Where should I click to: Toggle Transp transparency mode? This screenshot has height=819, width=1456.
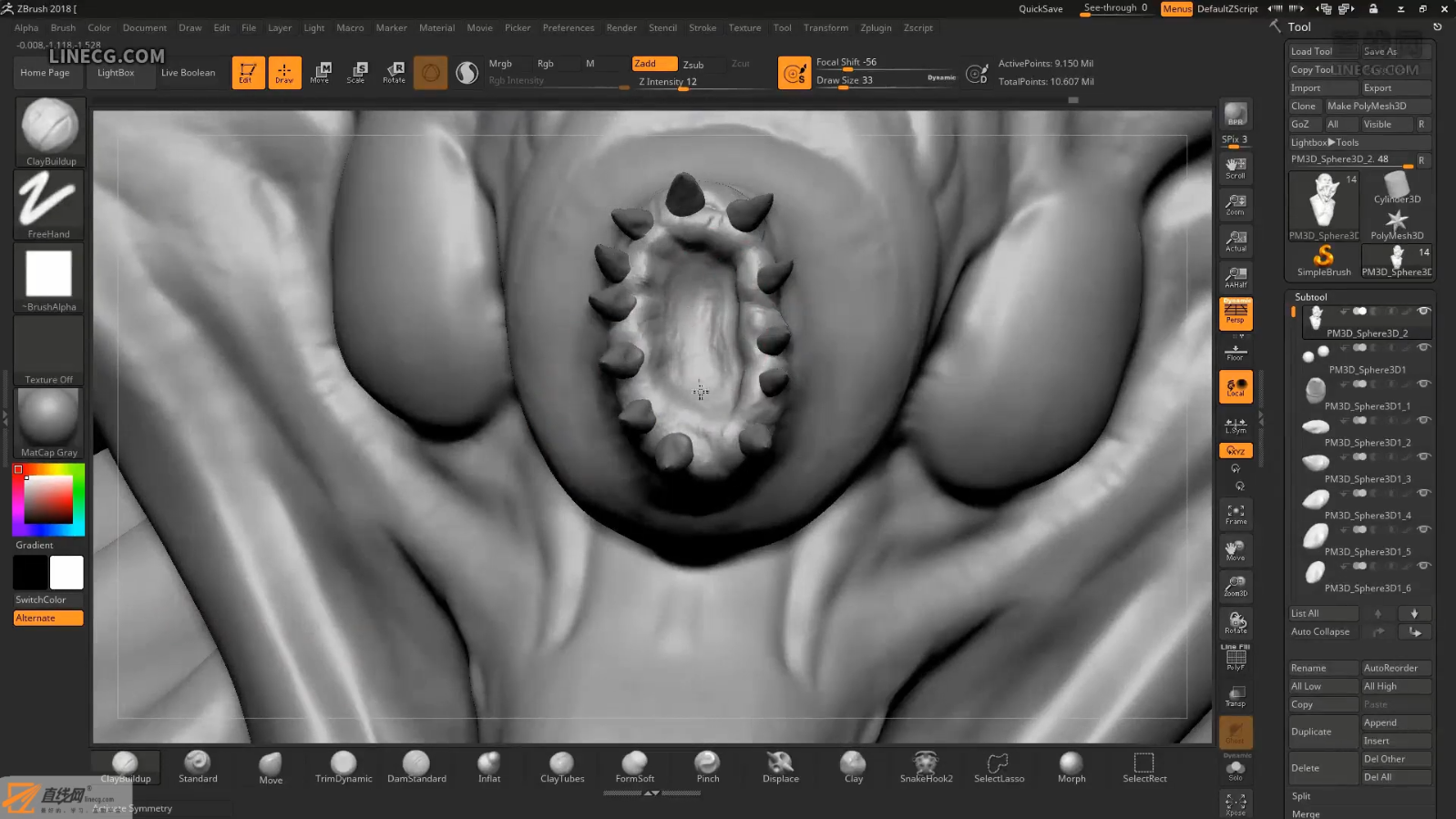tap(1236, 696)
